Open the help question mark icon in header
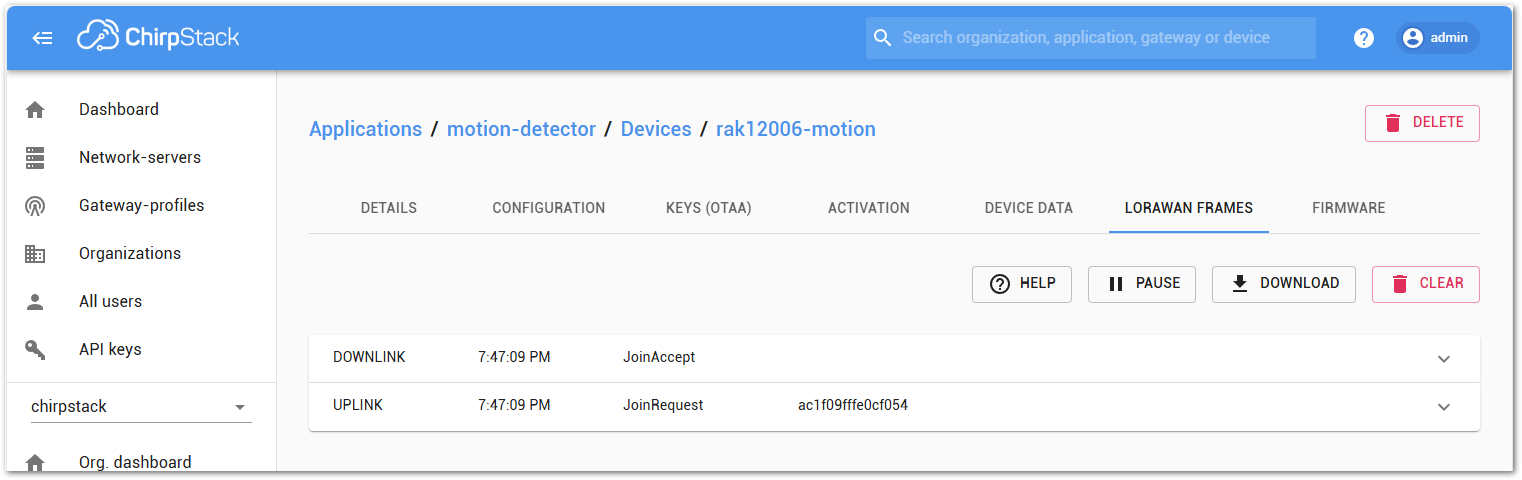The image size is (1522, 480). coord(1364,38)
